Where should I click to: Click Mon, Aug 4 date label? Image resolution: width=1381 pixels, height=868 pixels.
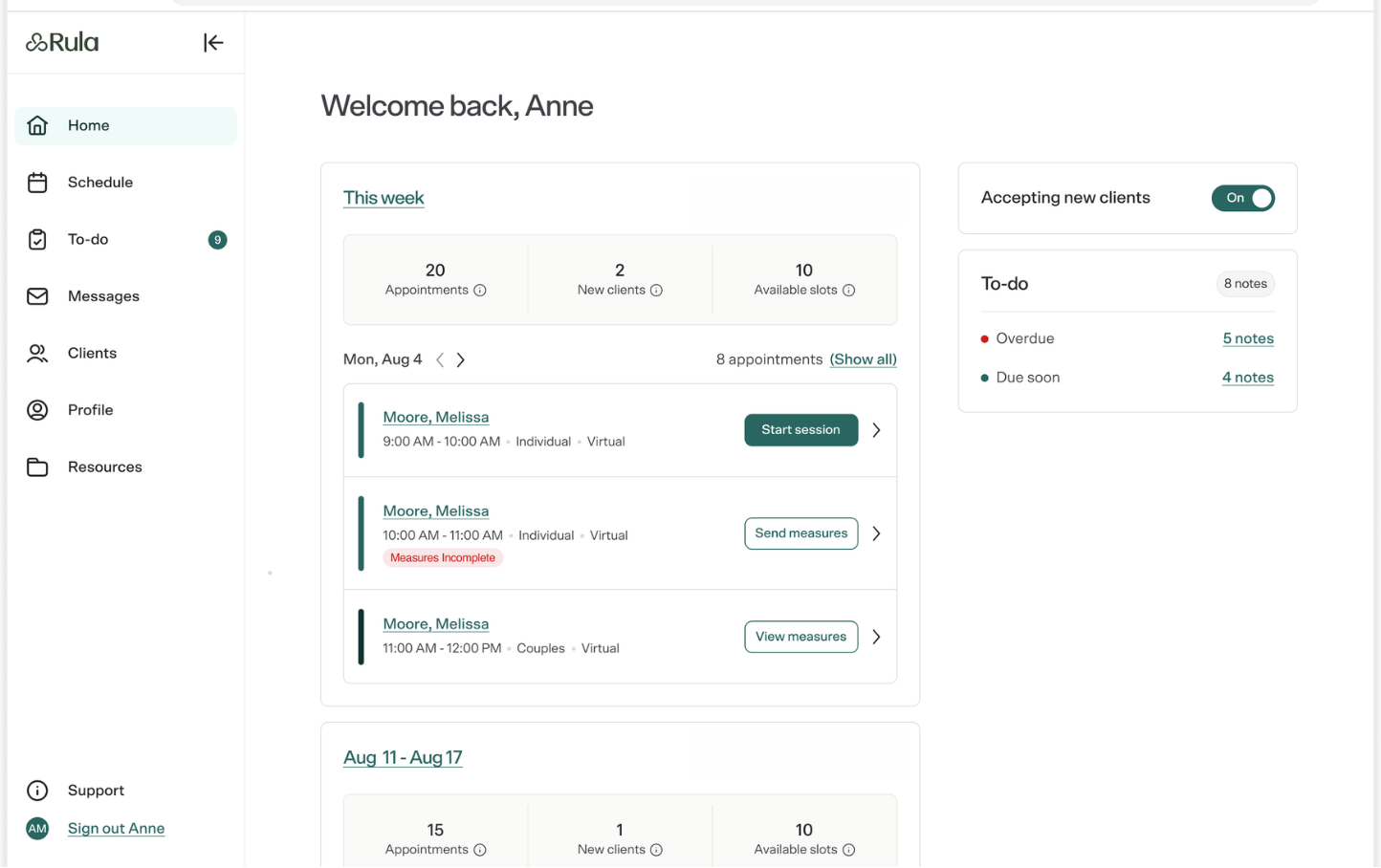pos(383,359)
